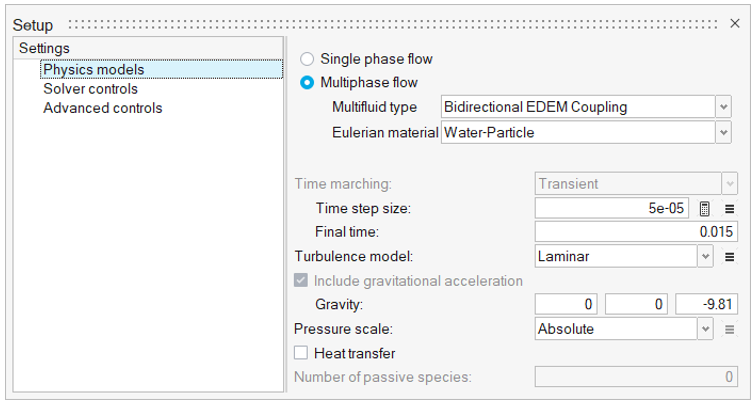Screen dimensions: 754x403
Task: Click the Final time input field
Action: click(636, 232)
